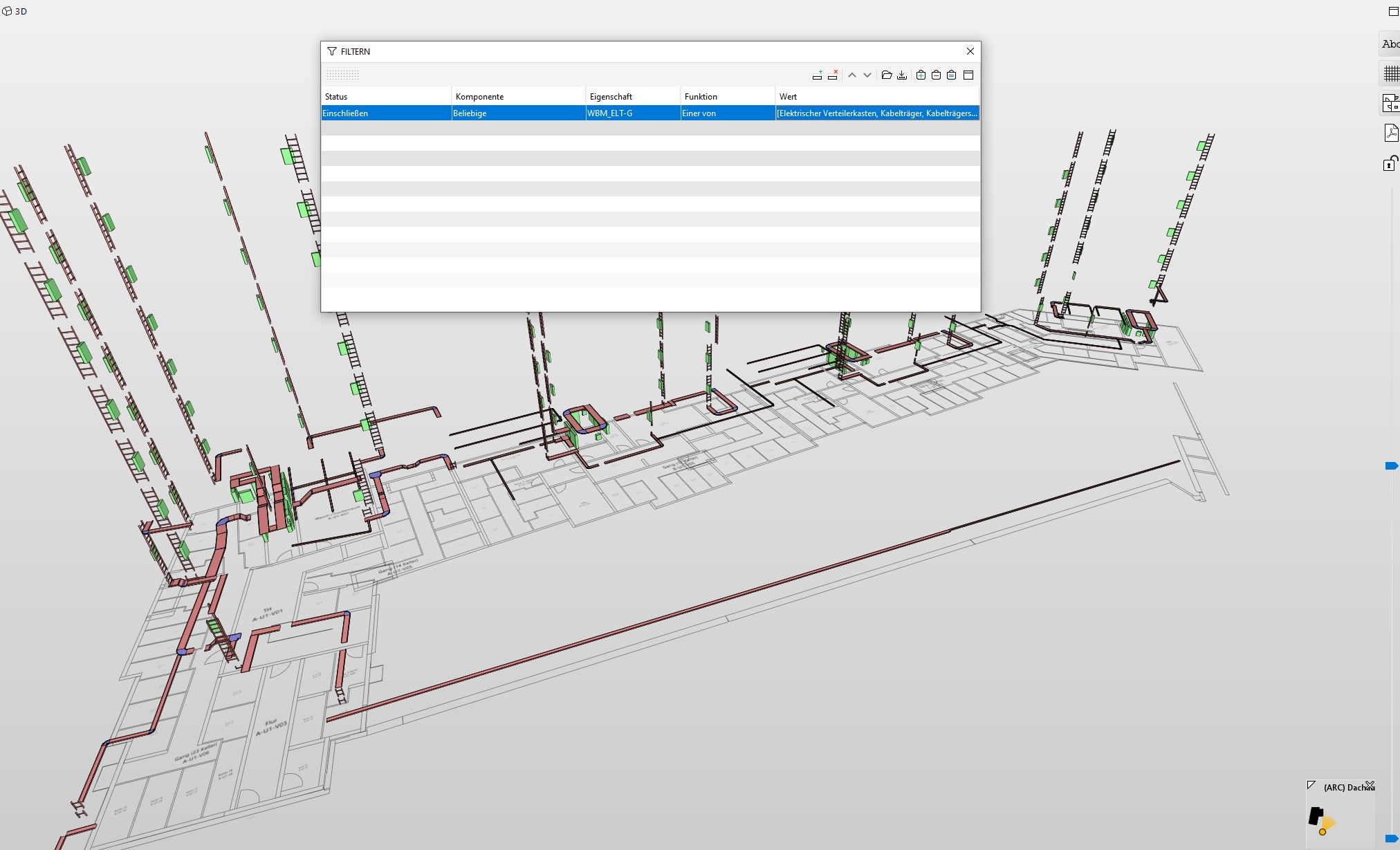Image resolution: width=1400 pixels, height=850 pixels.
Task: Click the triangle corner of (ARC) Dach widget
Action: click(1311, 785)
